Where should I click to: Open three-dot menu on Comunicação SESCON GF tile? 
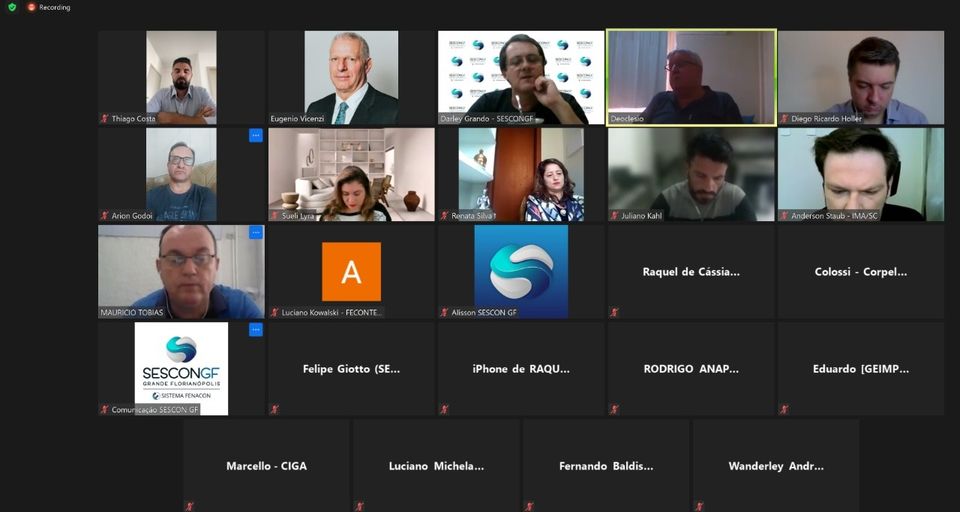click(256, 329)
